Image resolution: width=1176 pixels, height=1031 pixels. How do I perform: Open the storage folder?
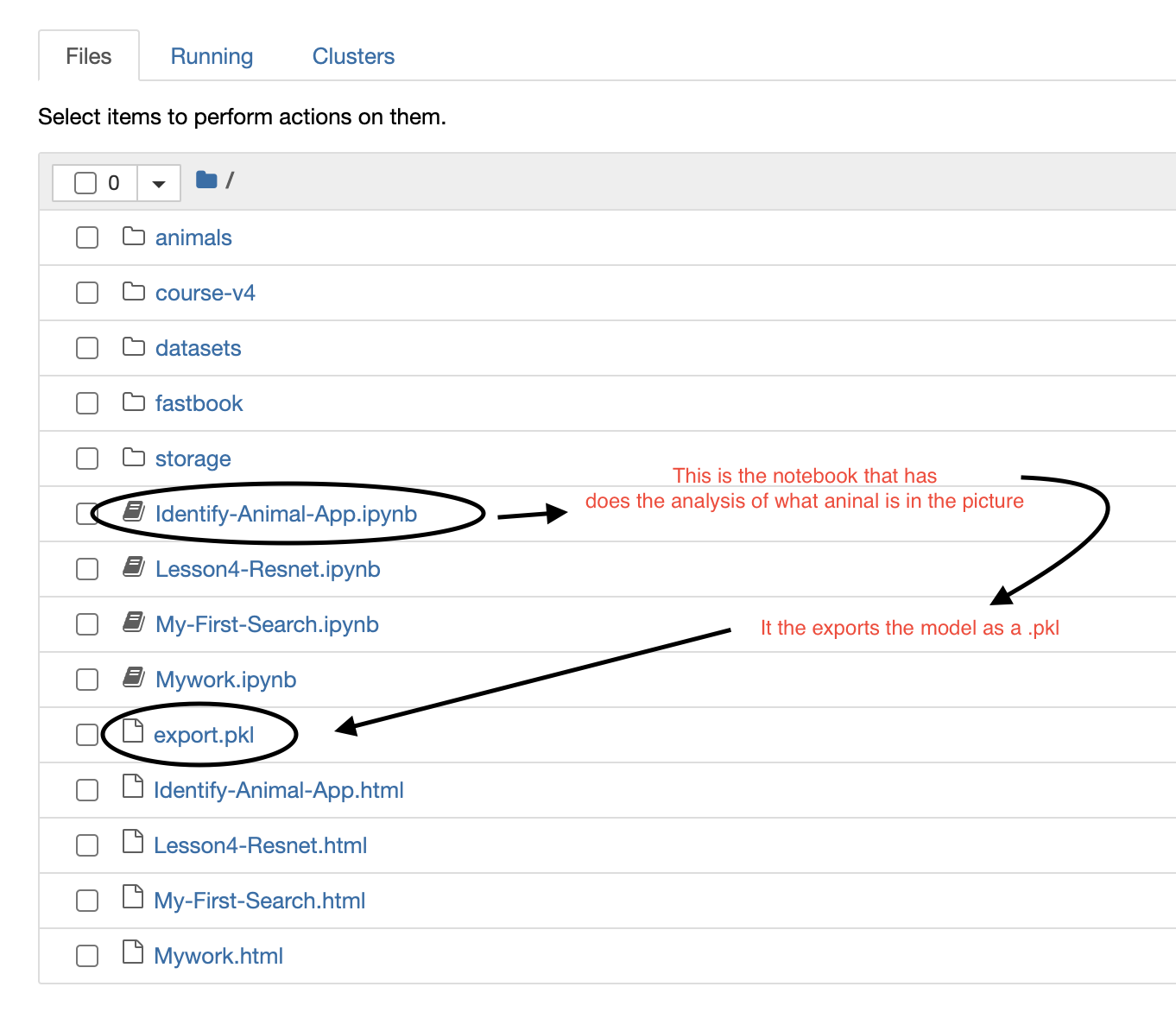[x=193, y=459]
